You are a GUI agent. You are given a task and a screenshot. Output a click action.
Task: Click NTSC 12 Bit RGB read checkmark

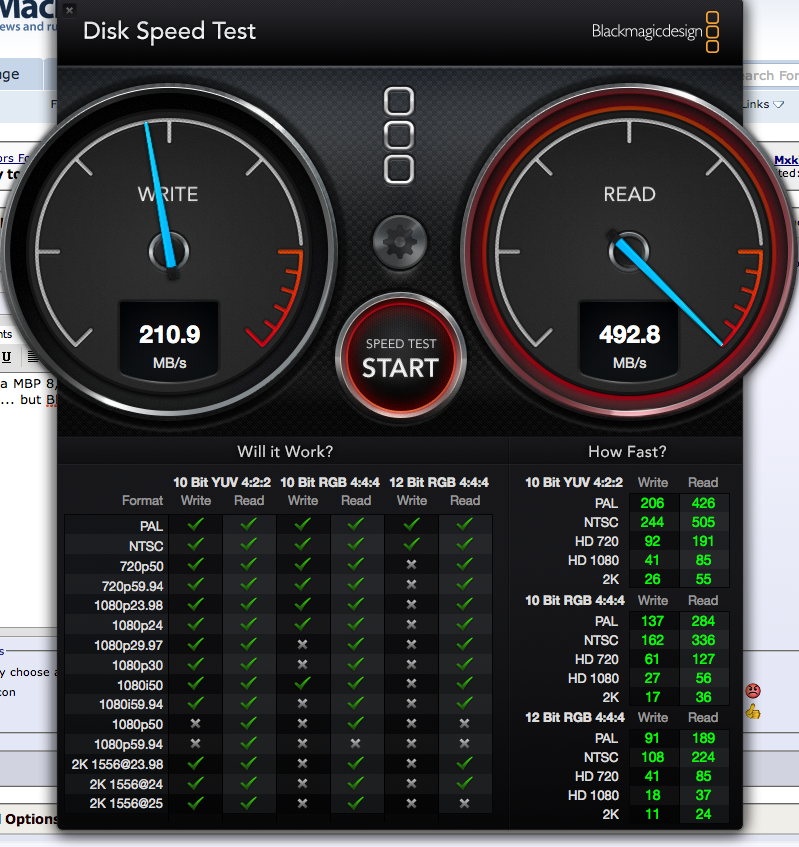[465, 544]
